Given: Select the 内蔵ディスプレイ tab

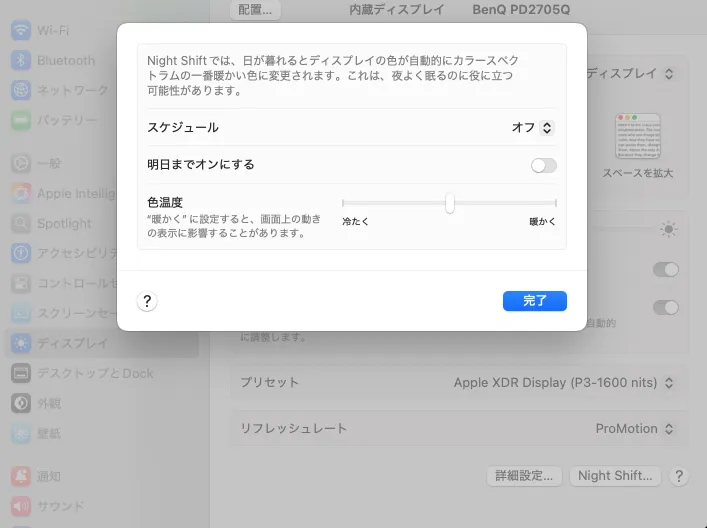Looking at the screenshot, I should click(397, 9).
